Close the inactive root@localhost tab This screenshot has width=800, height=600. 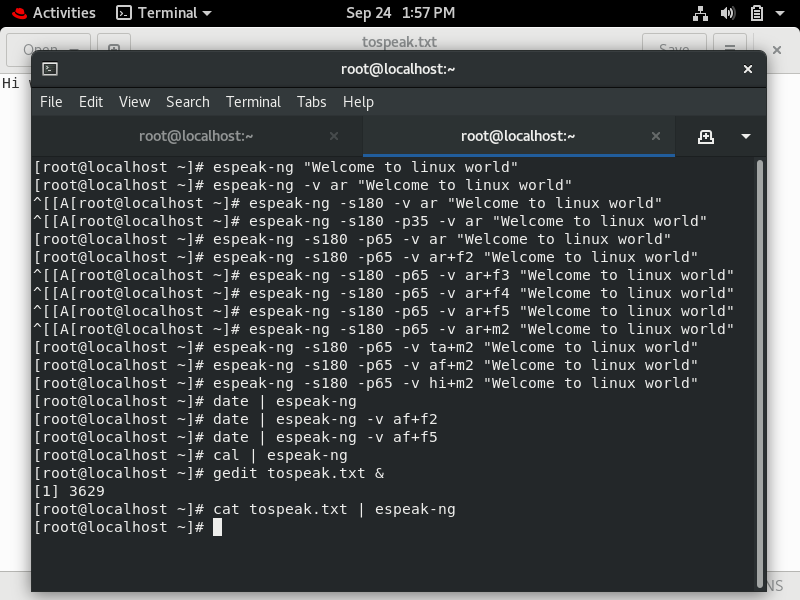[x=332, y=135]
